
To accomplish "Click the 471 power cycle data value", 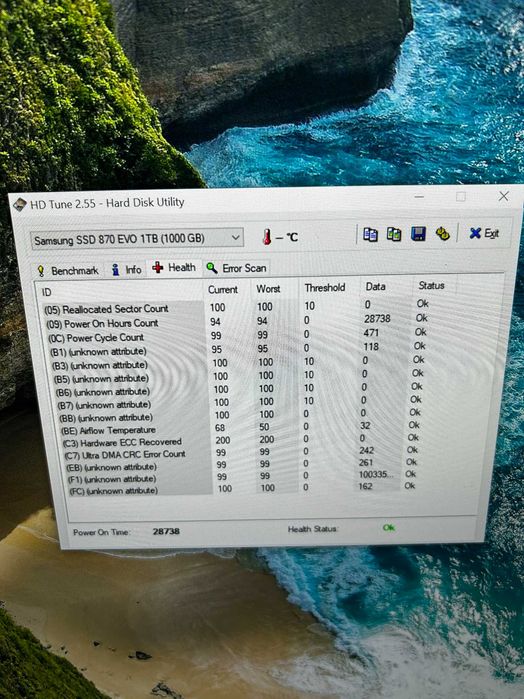I will (x=371, y=333).
